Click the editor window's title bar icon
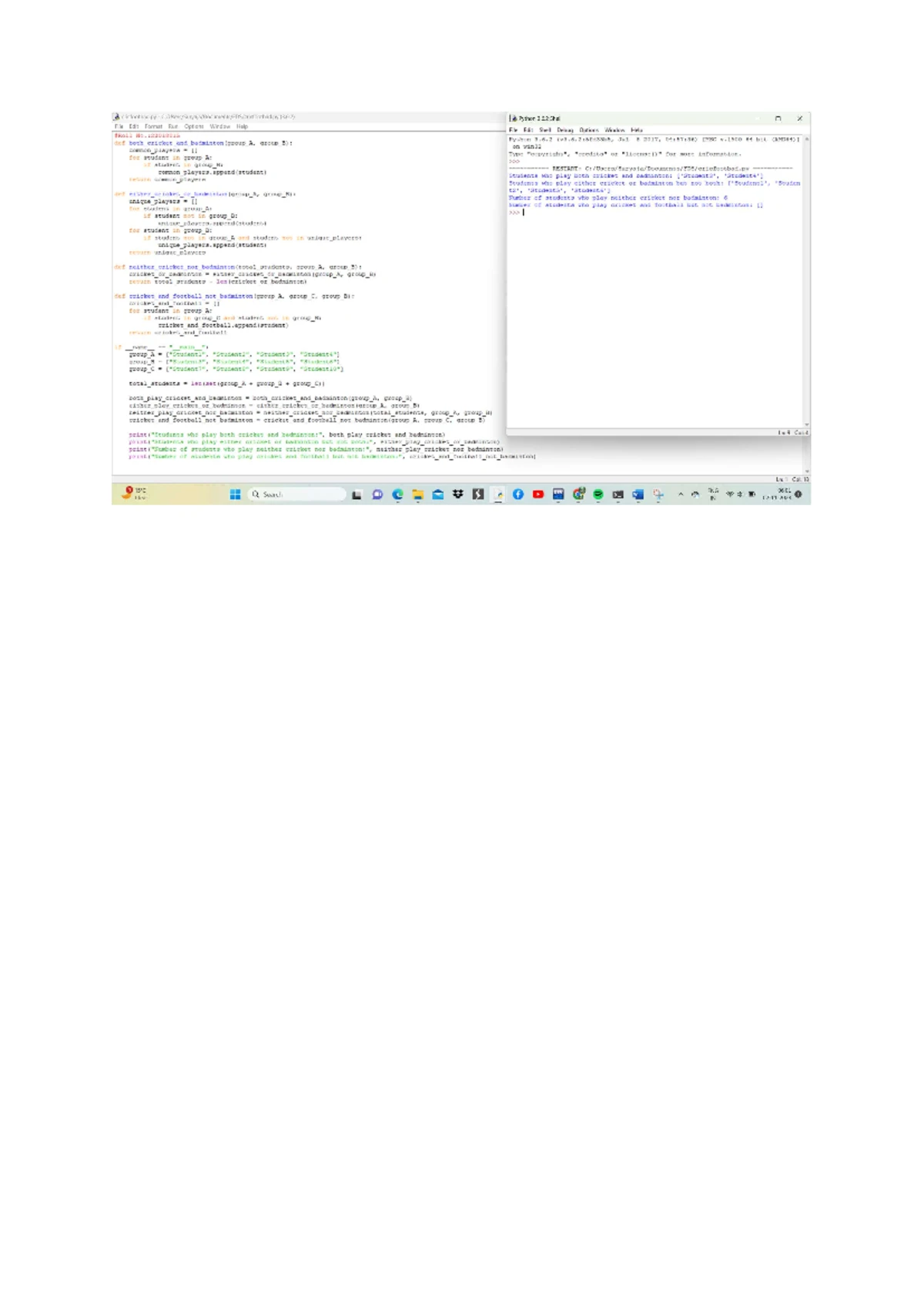The image size is (924, 1306). tap(117, 117)
